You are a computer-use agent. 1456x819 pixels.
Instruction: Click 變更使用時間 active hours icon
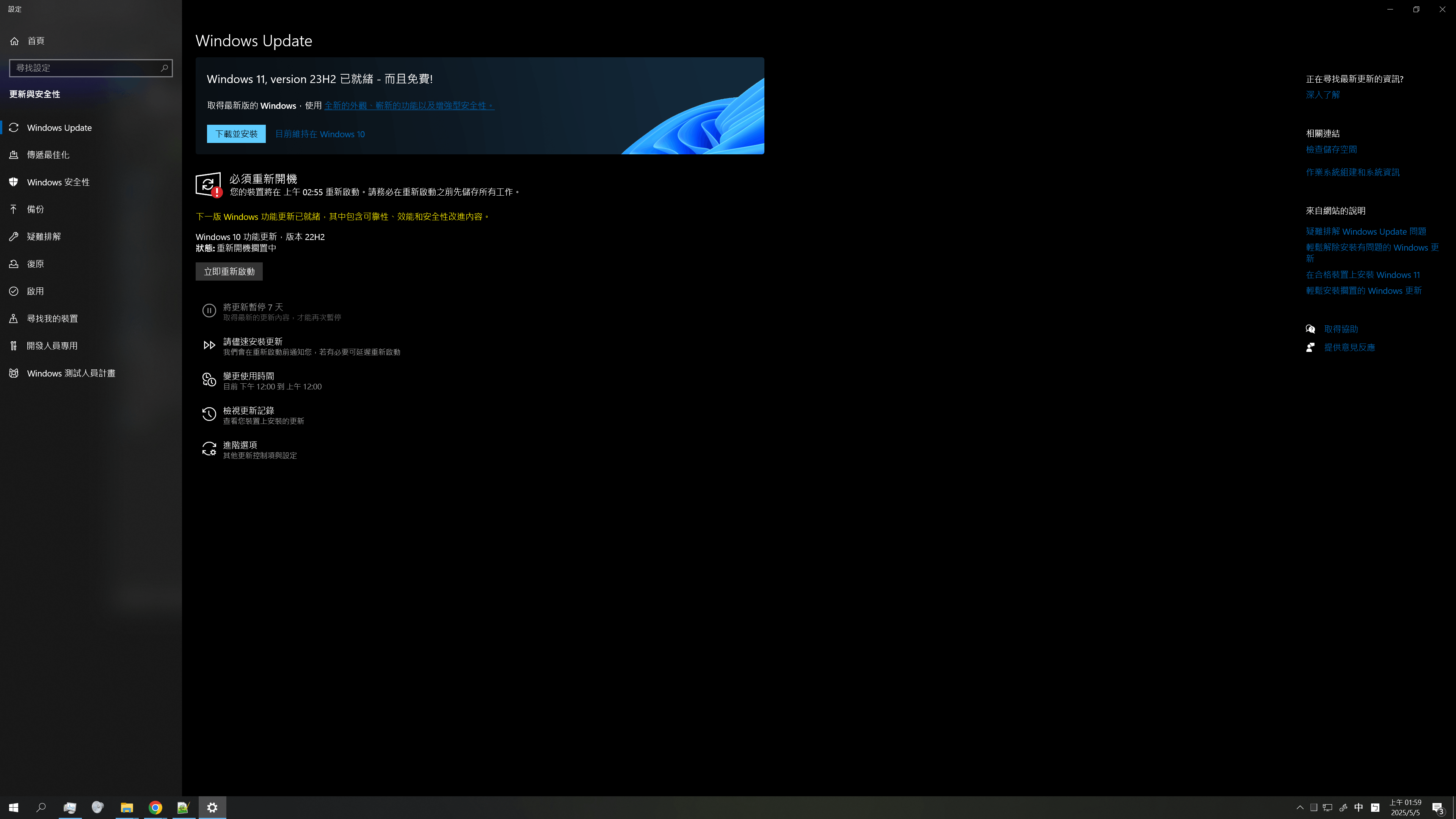(x=209, y=380)
